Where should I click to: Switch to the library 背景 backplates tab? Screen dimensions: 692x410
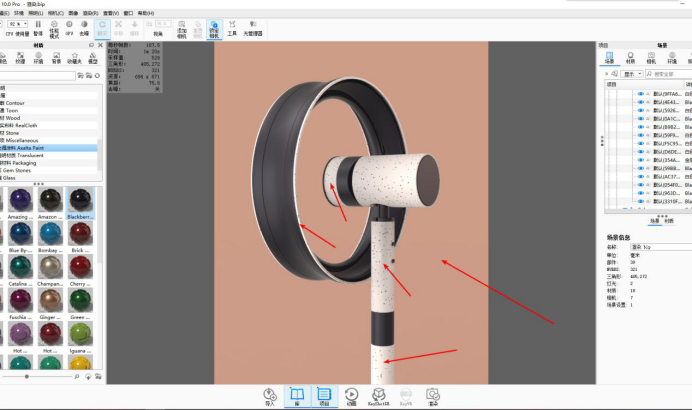pos(56,58)
